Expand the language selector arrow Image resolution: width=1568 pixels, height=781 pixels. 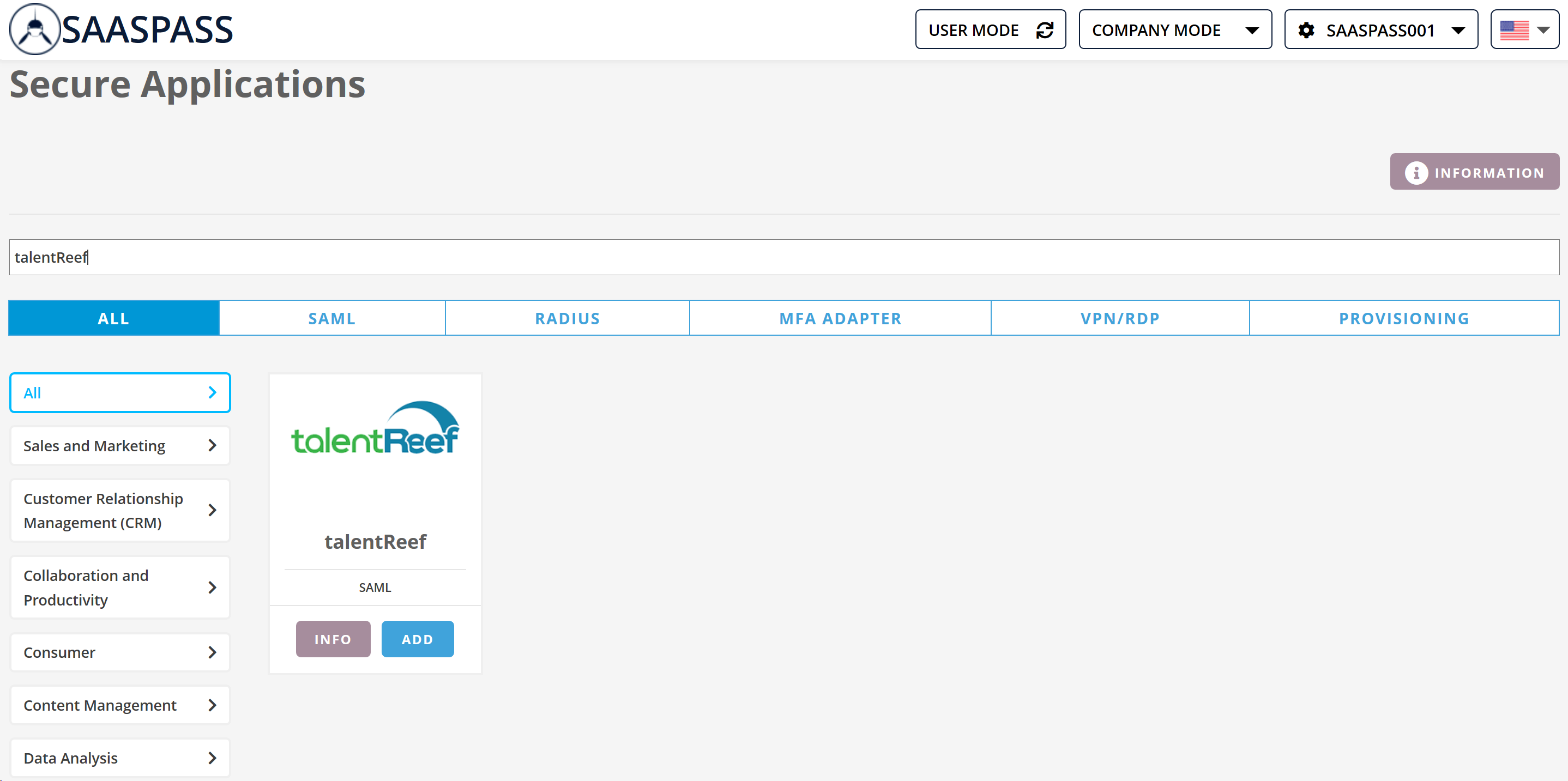click(x=1543, y=30)
